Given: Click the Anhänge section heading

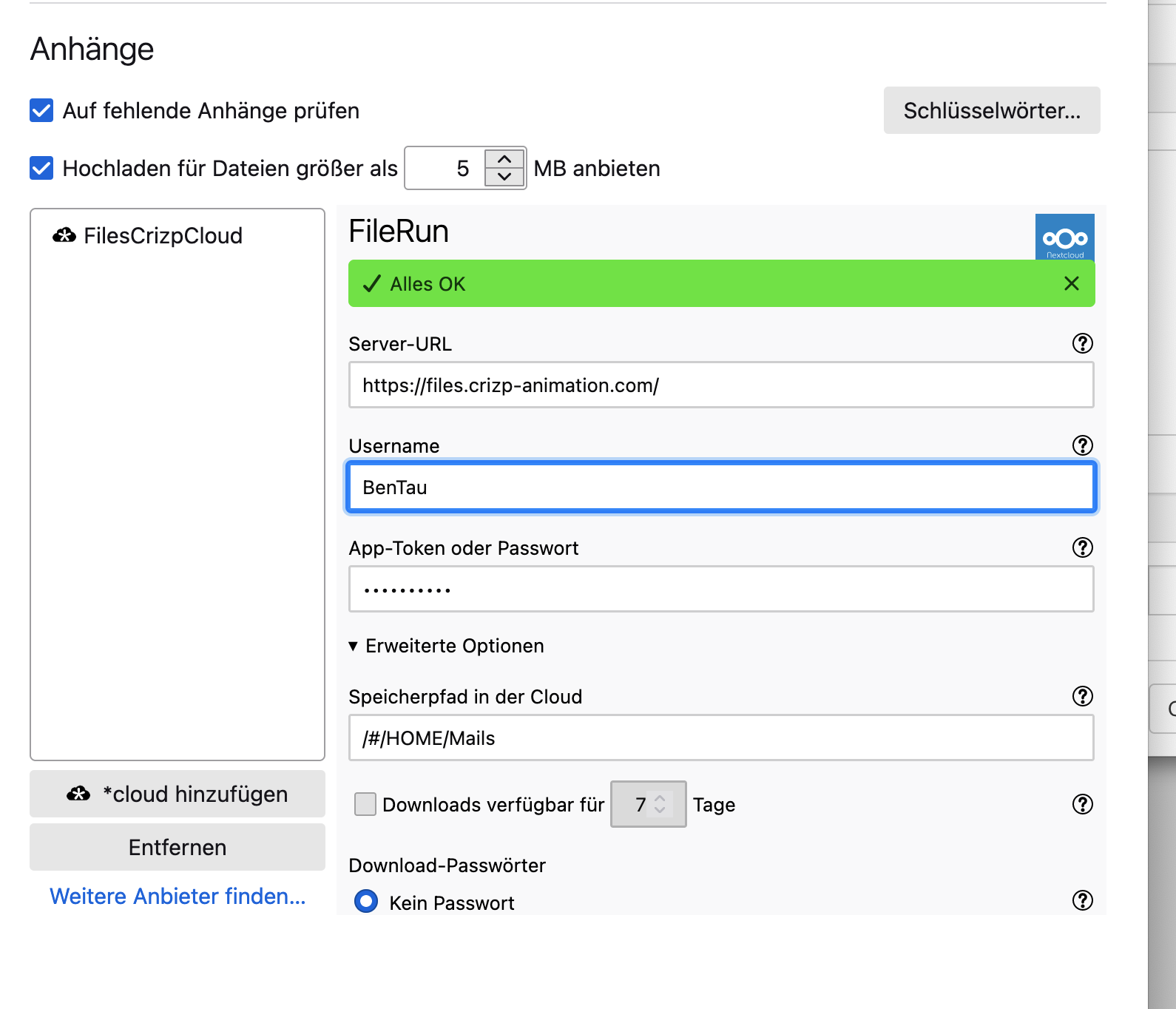Looking at the screenshot, I should click(92, 50).
